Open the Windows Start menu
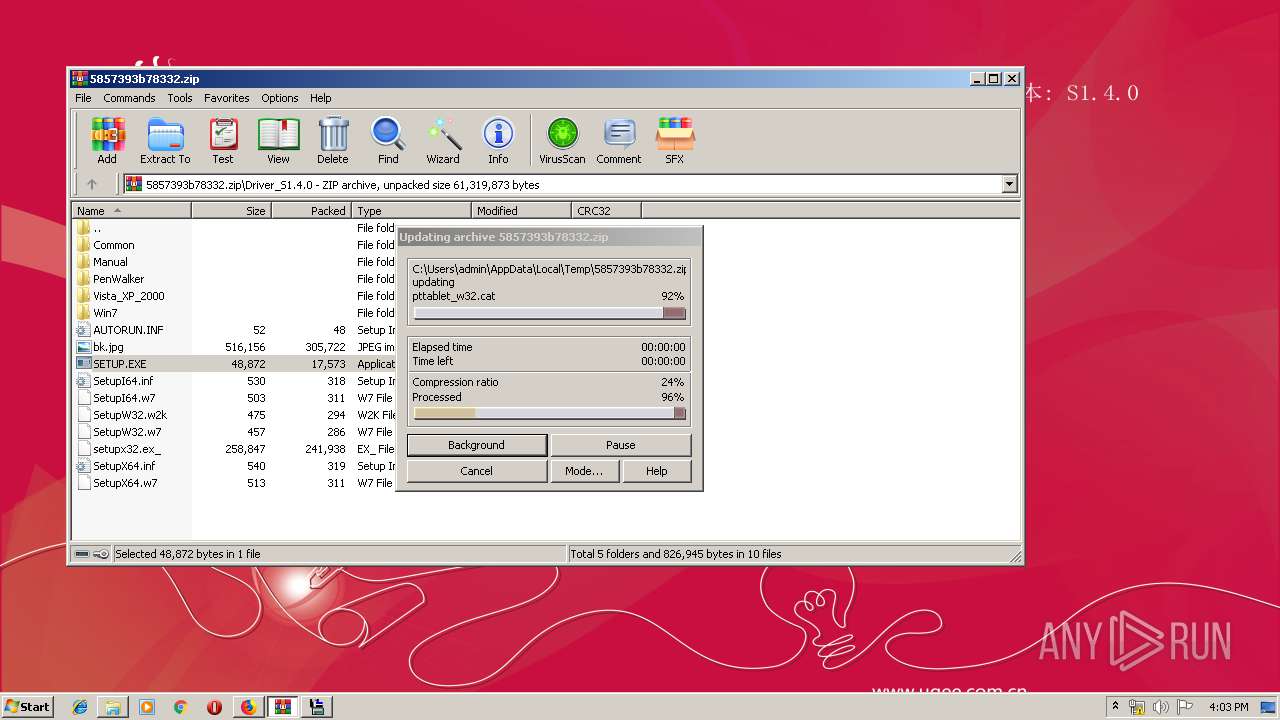 click(28, 707)
